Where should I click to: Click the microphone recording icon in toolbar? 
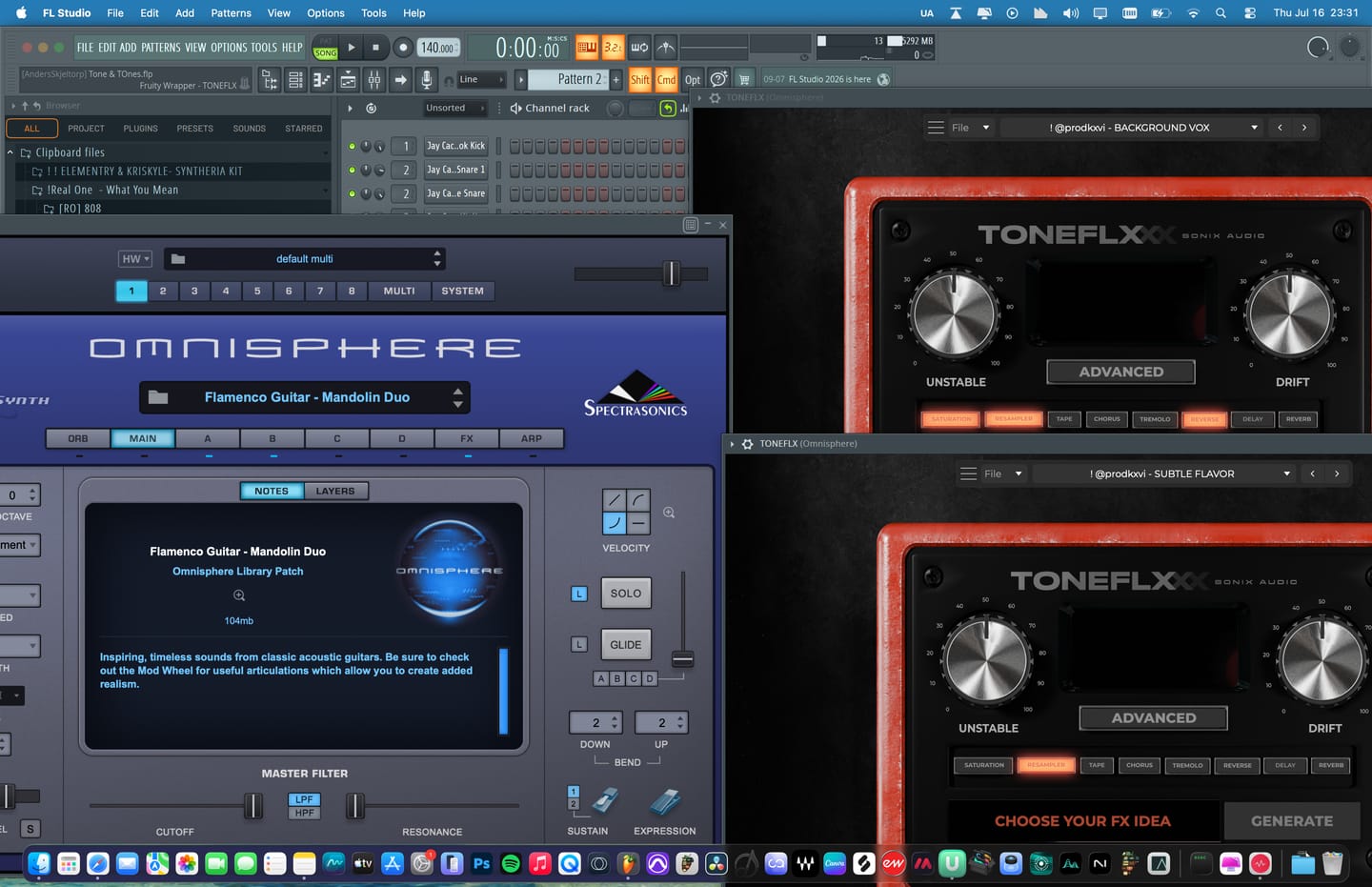(427, 80)
